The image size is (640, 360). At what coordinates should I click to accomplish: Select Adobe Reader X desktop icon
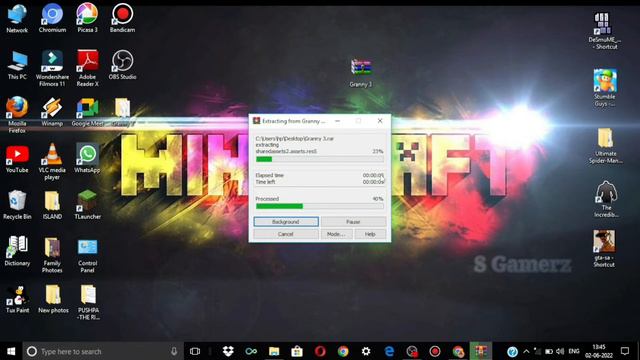[x=87, y=69]
